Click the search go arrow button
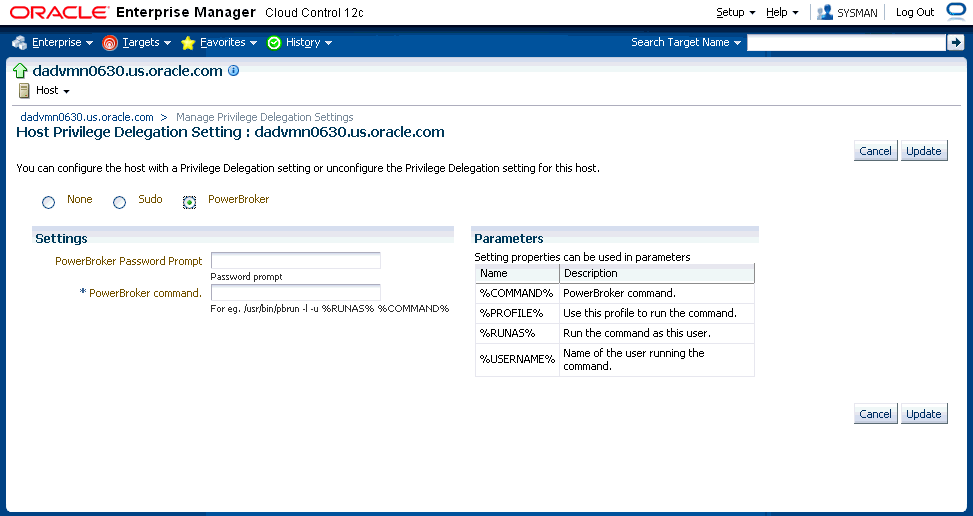Viewport: 973px width, 516px height. click(x=955, y=42)
